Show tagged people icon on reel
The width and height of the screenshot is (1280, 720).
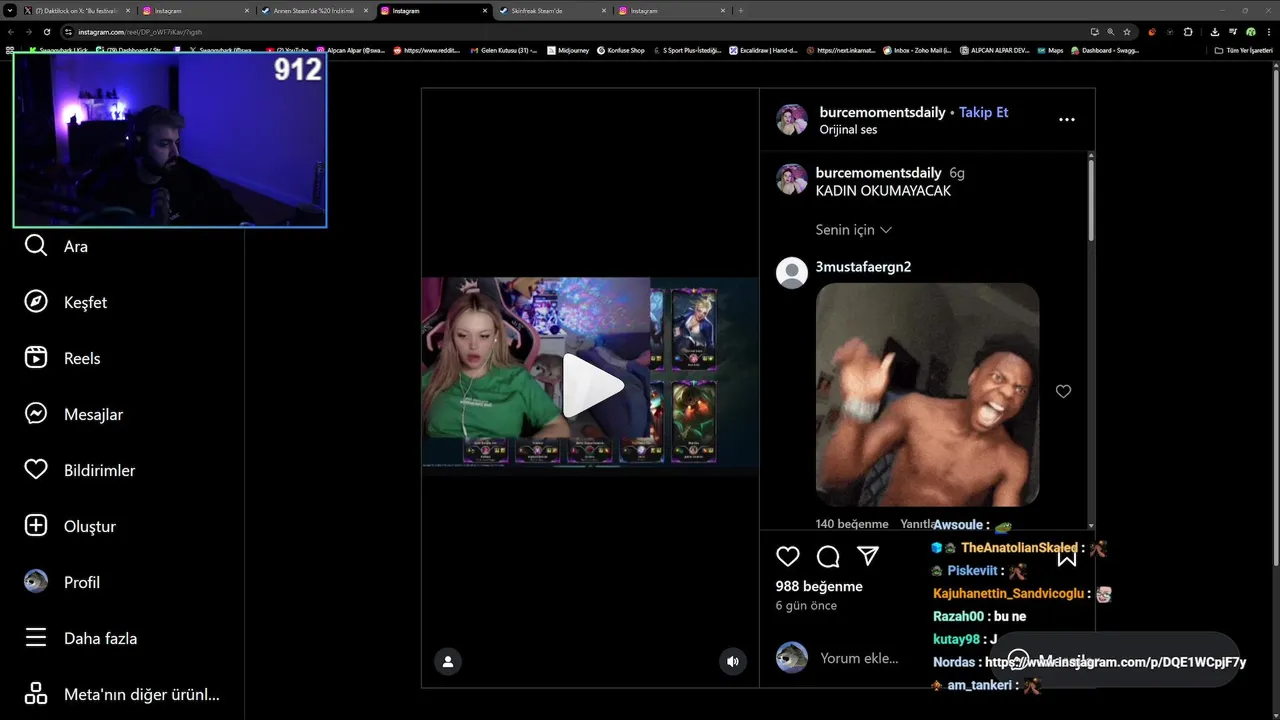[448, 661]
